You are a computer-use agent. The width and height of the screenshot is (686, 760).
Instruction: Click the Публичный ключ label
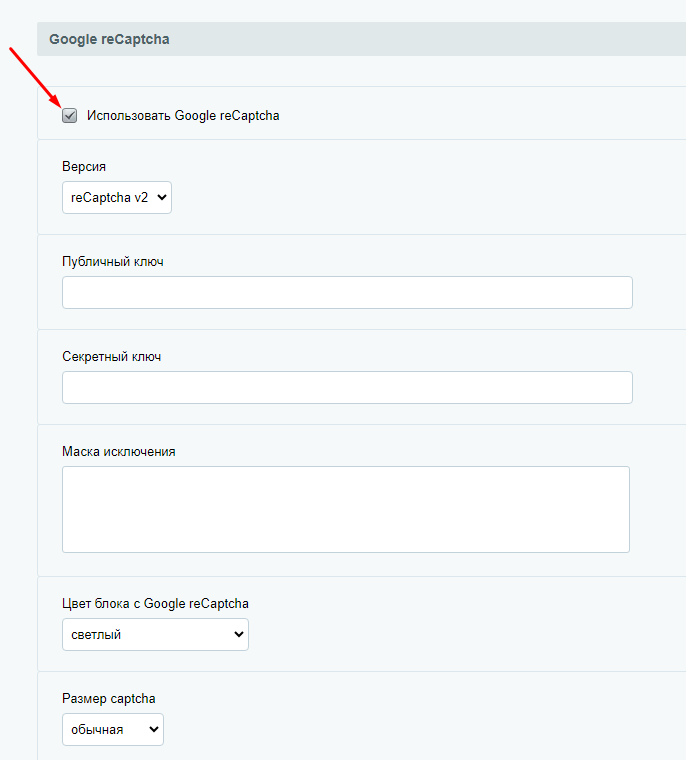[x=112, y=261]
